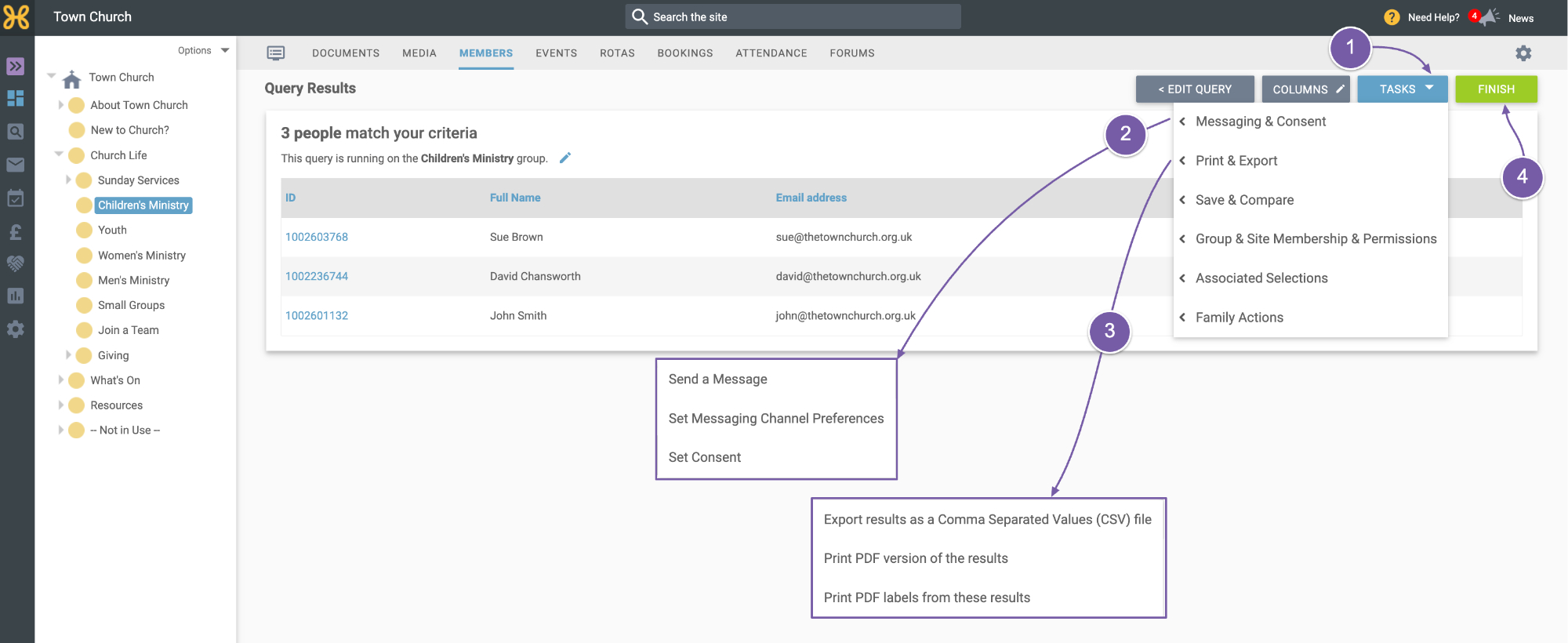
Task: Click the ChurchSuite clover logo
Action: tap(16, 17)
